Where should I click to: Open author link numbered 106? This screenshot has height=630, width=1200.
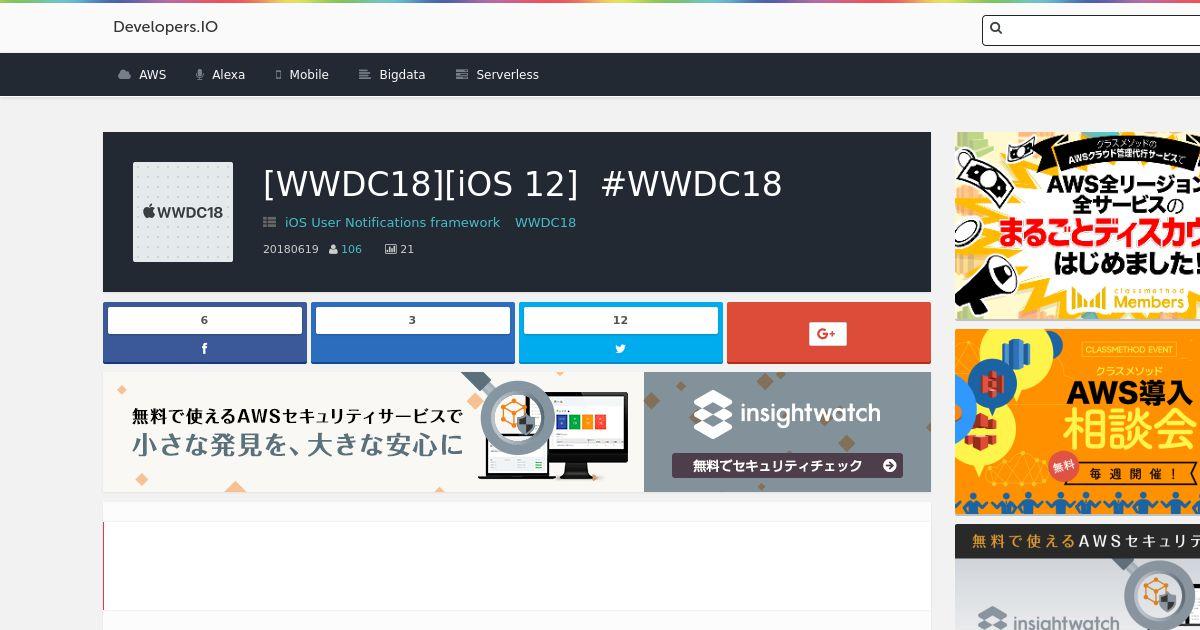click(351, 249)
